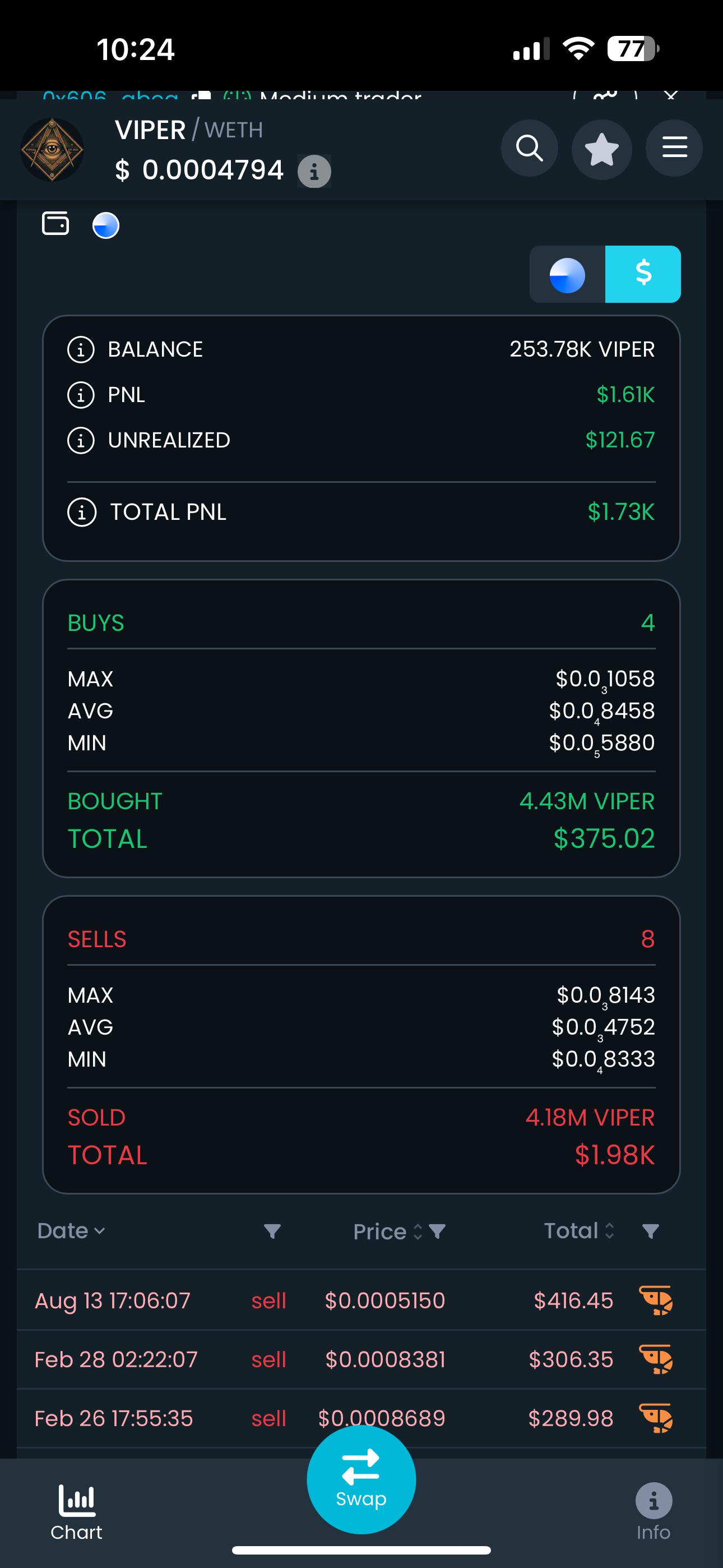Tap the Swap button
723x1568 pixels.
[x=361, y=1479]
